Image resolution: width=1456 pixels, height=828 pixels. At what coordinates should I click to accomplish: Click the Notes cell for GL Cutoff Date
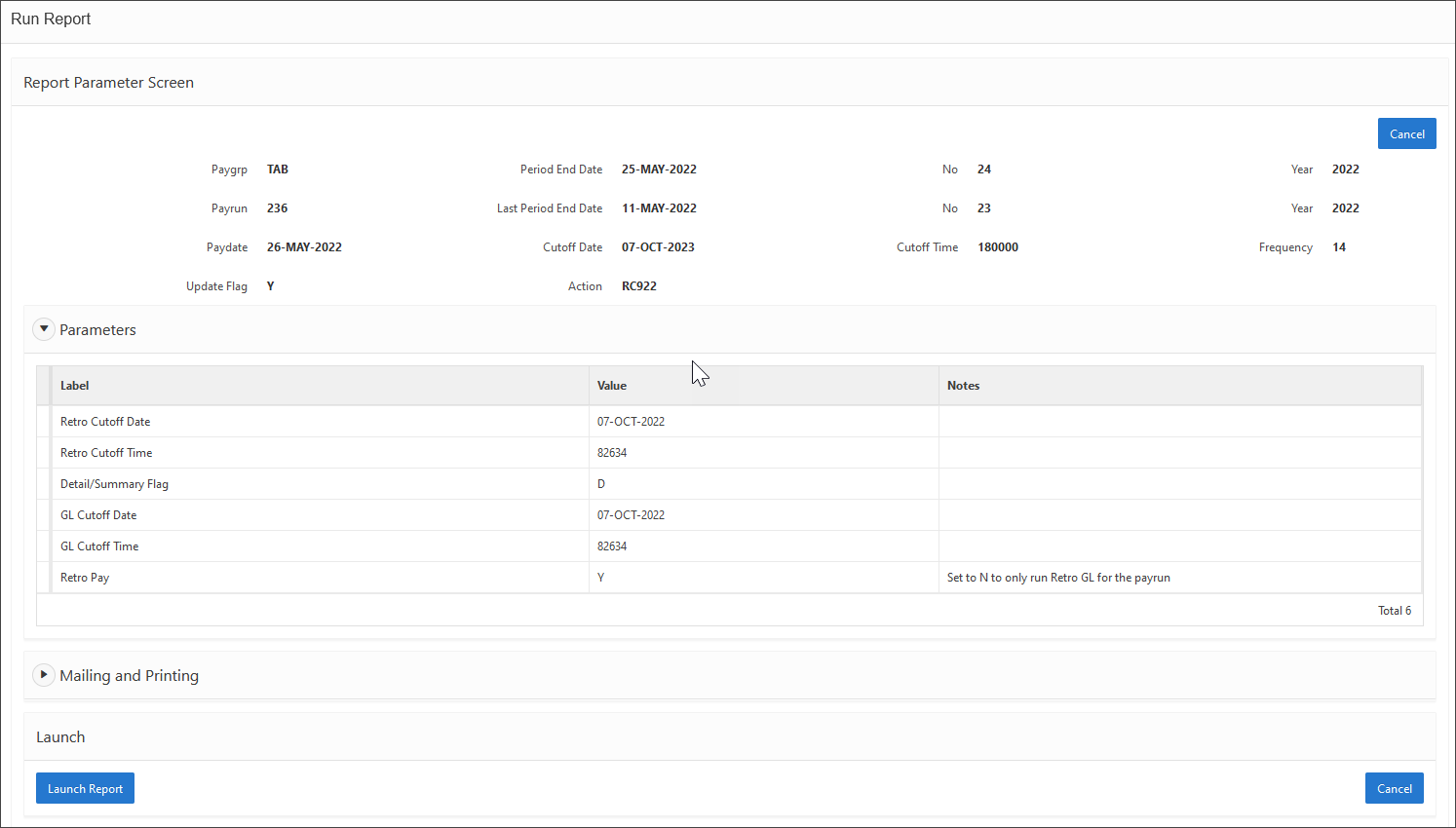[x=1179, y=515]
